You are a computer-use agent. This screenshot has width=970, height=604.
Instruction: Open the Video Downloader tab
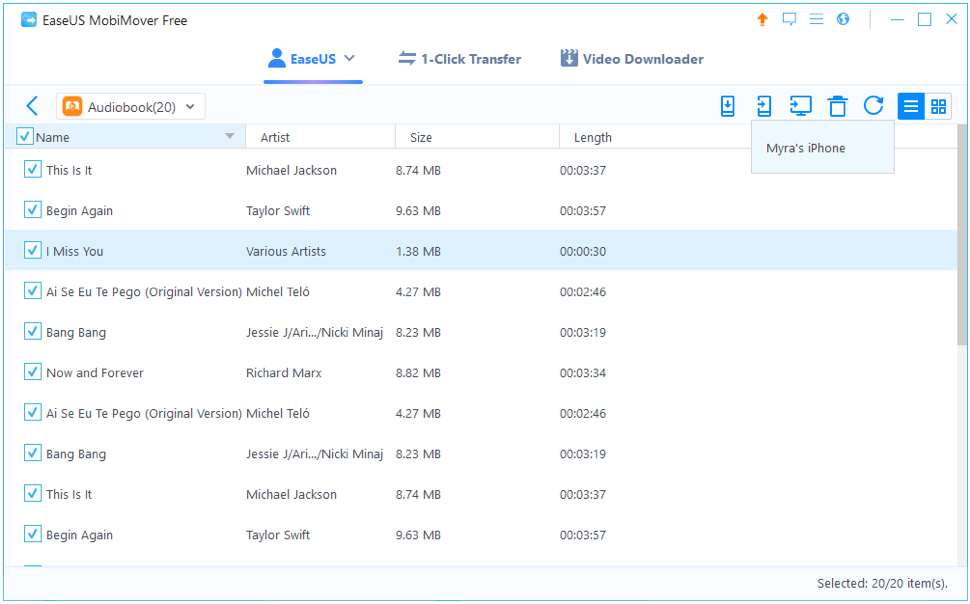[632, 59]
